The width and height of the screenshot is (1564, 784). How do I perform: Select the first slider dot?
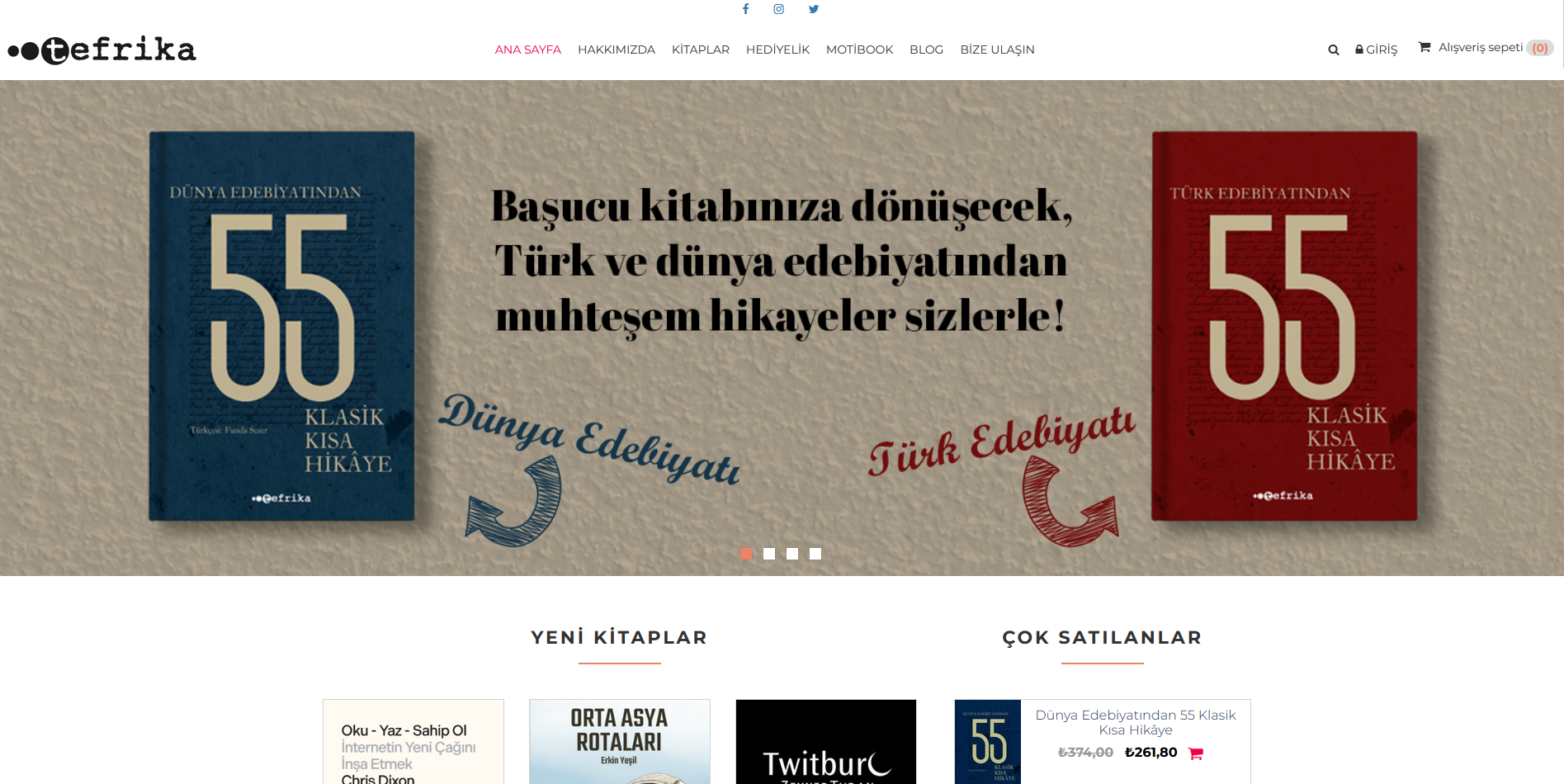[746, 554]
